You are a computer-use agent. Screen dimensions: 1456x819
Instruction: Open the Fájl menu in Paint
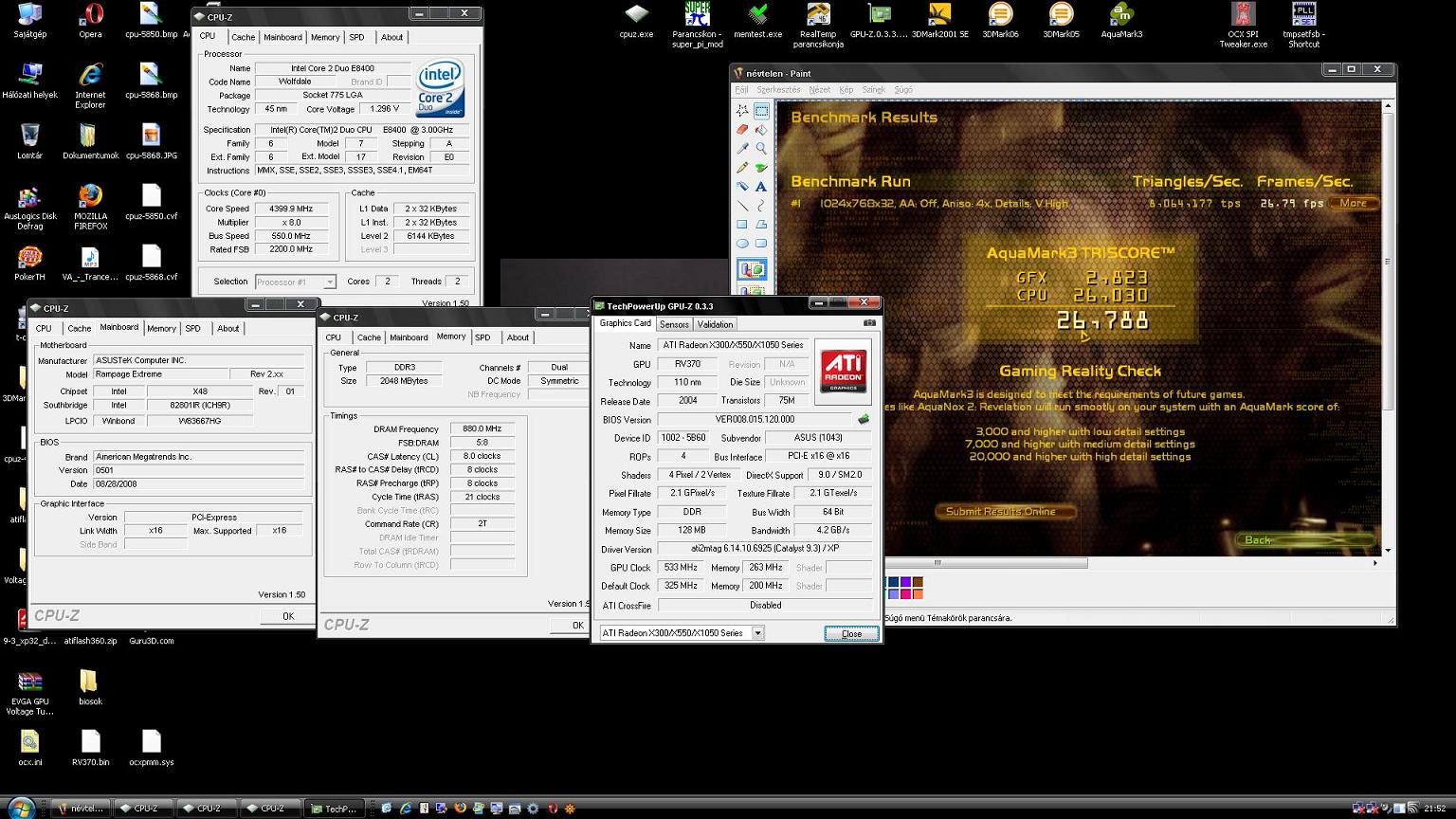741,90
